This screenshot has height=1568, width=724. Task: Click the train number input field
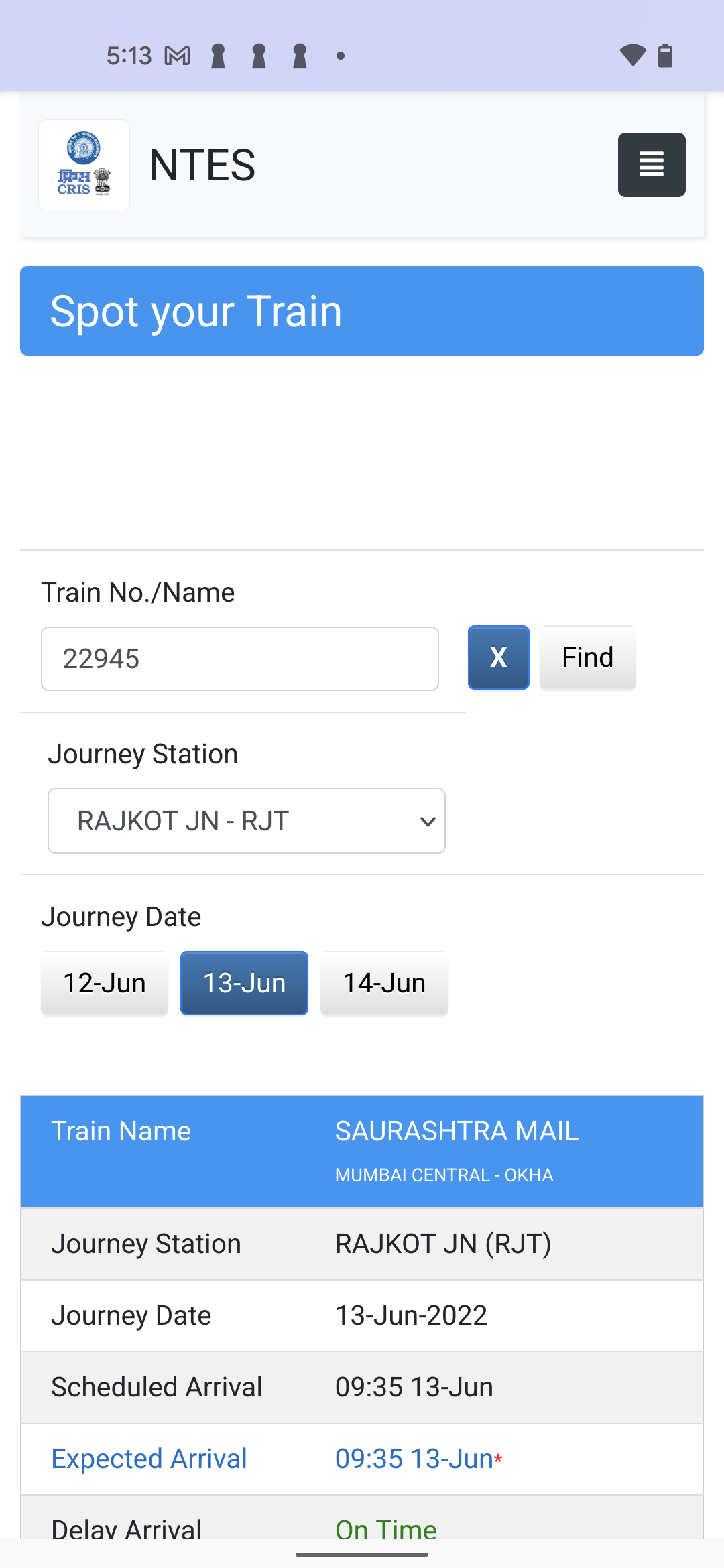tap(239, 658)
